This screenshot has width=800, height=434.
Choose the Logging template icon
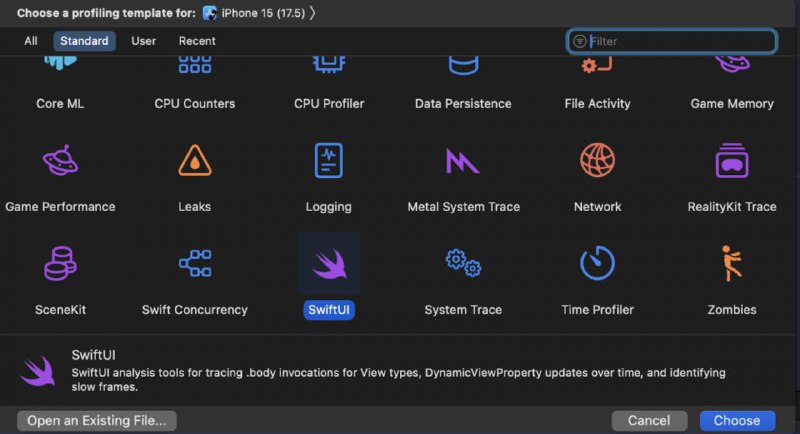329,161
